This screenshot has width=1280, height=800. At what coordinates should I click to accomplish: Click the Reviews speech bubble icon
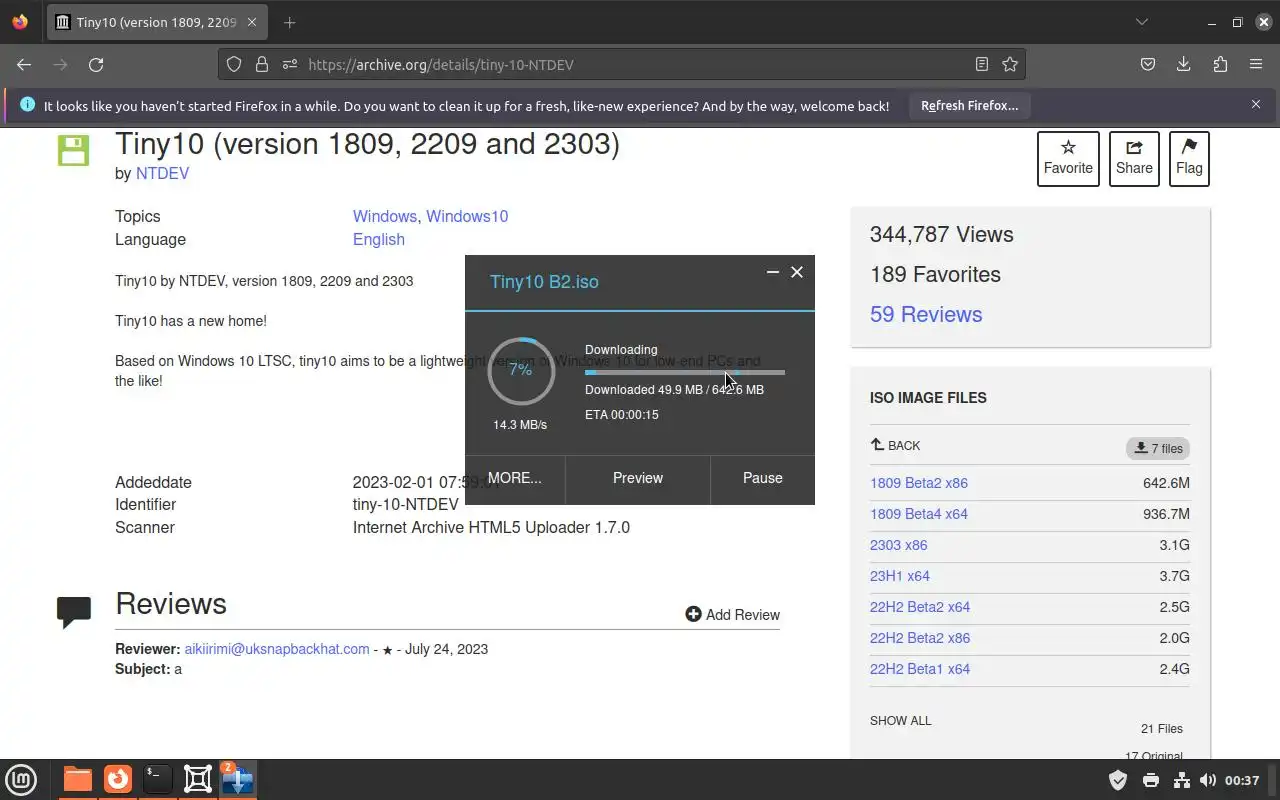point(74,612)
